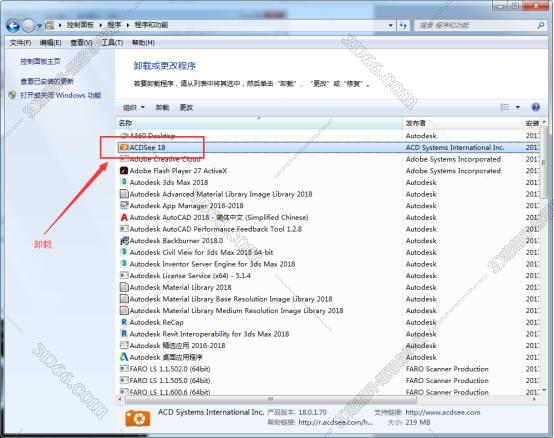Select Autodesk Advanced Material Library Image Library icon
The width and height of the screenshot is (554, 438).
(x=124, y=194)
